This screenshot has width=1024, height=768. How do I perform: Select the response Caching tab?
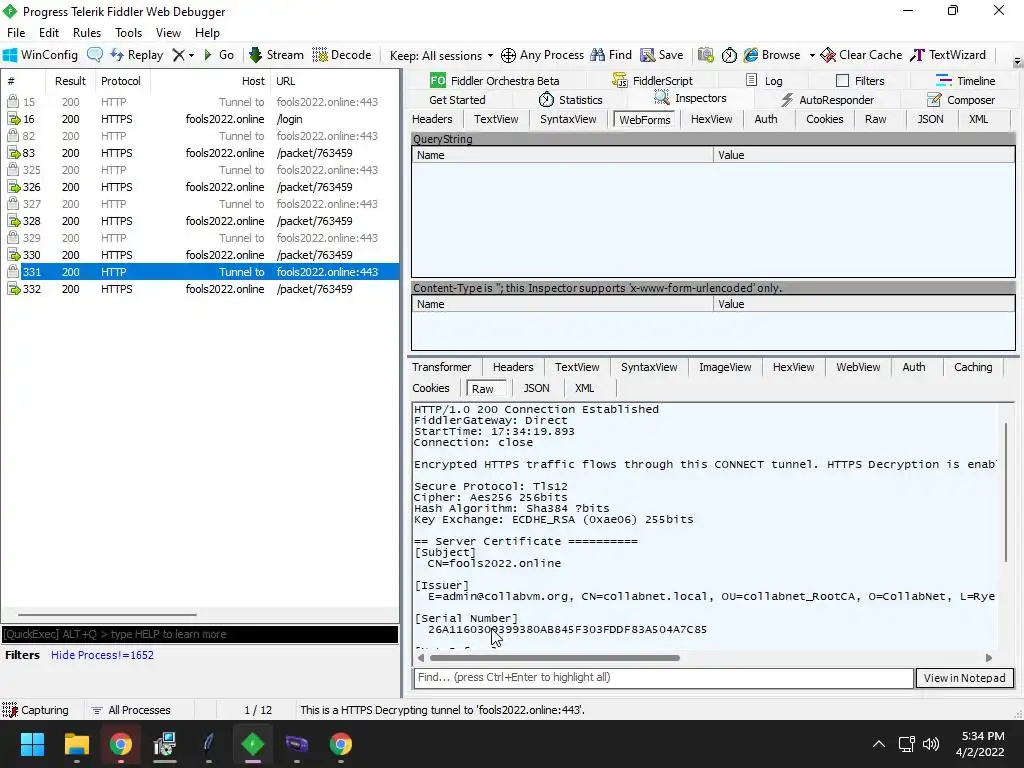972,367
